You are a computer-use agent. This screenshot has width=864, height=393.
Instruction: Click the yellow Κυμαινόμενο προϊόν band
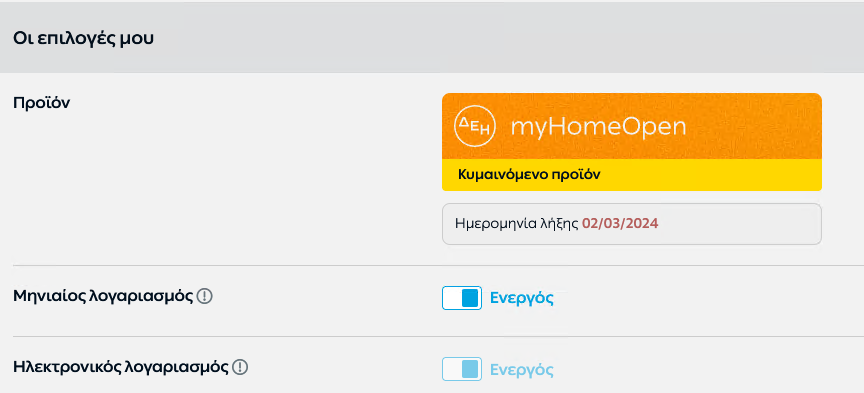[631, 175]
